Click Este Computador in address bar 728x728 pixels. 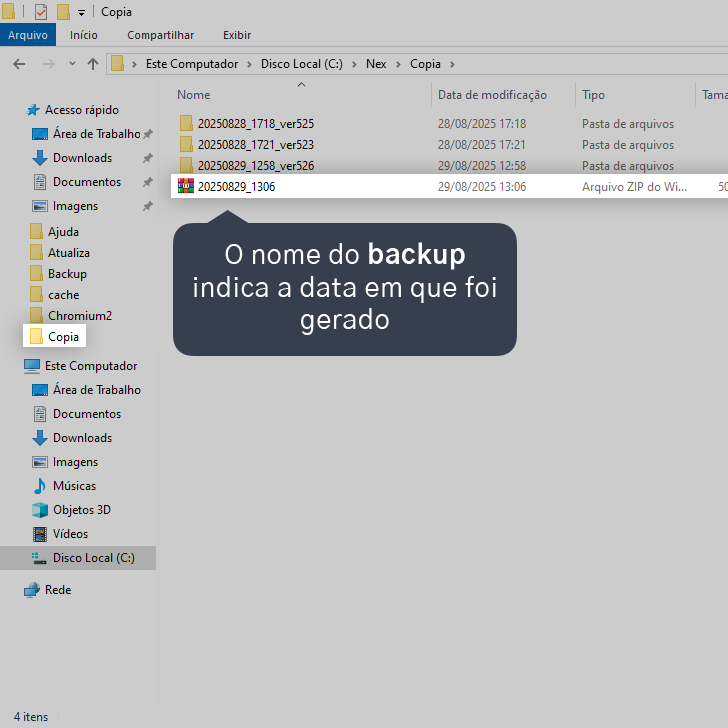pyautogui.click(x=192, y=64)
